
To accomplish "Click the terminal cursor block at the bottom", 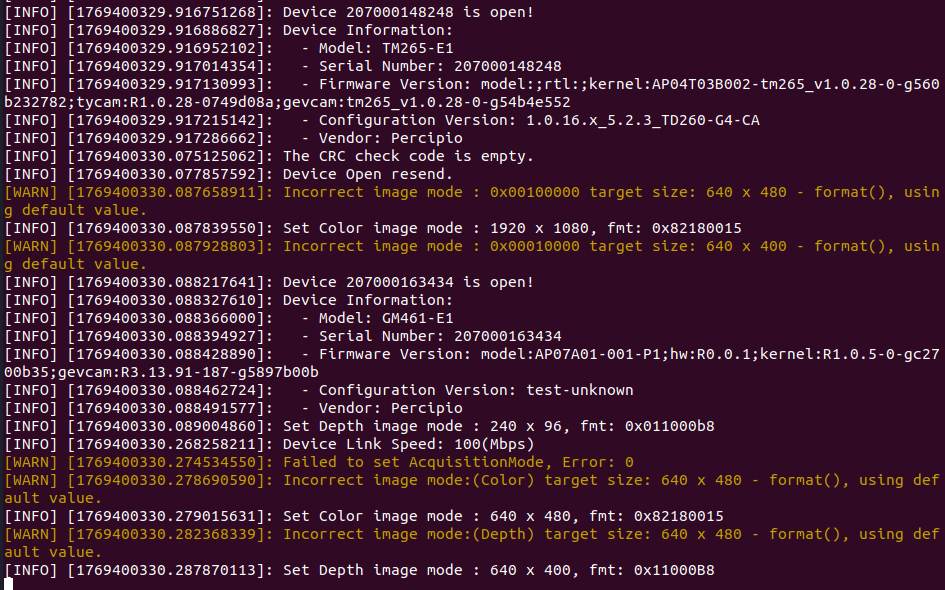I will 9,584.
